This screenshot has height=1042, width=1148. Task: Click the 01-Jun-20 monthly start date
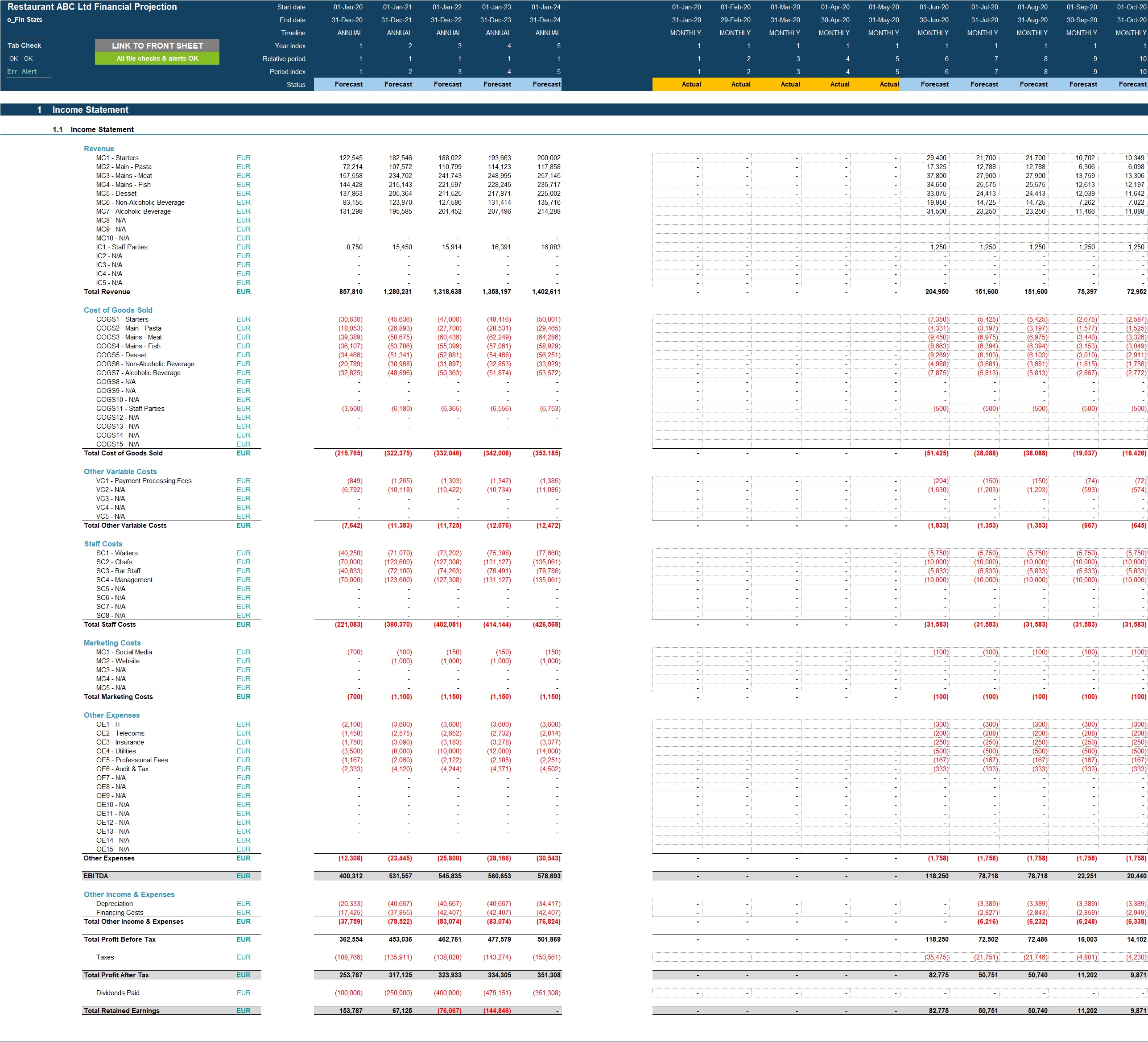click(934, 7)
